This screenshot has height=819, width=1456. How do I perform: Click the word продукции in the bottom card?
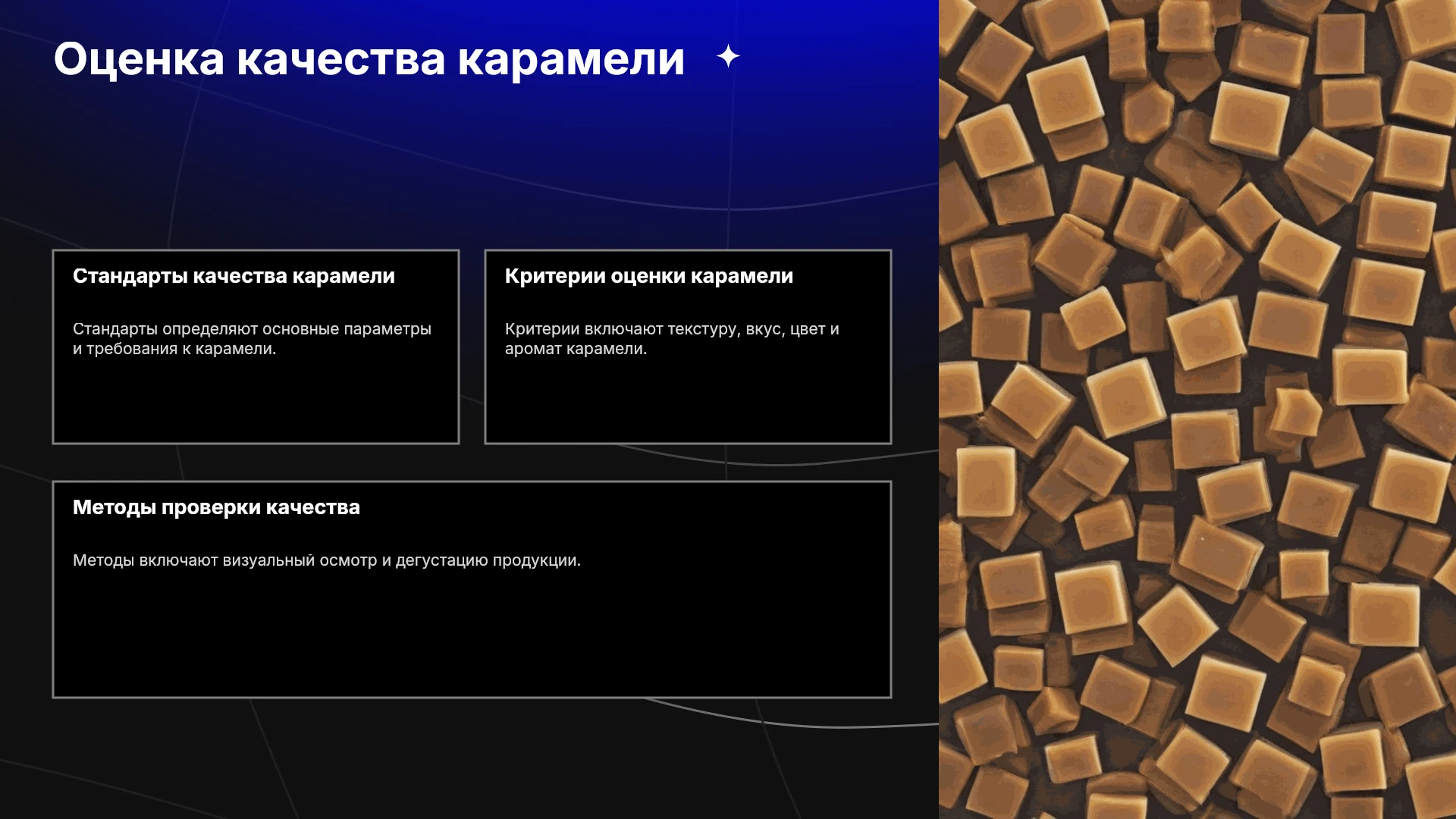click(x=536, y=560)
